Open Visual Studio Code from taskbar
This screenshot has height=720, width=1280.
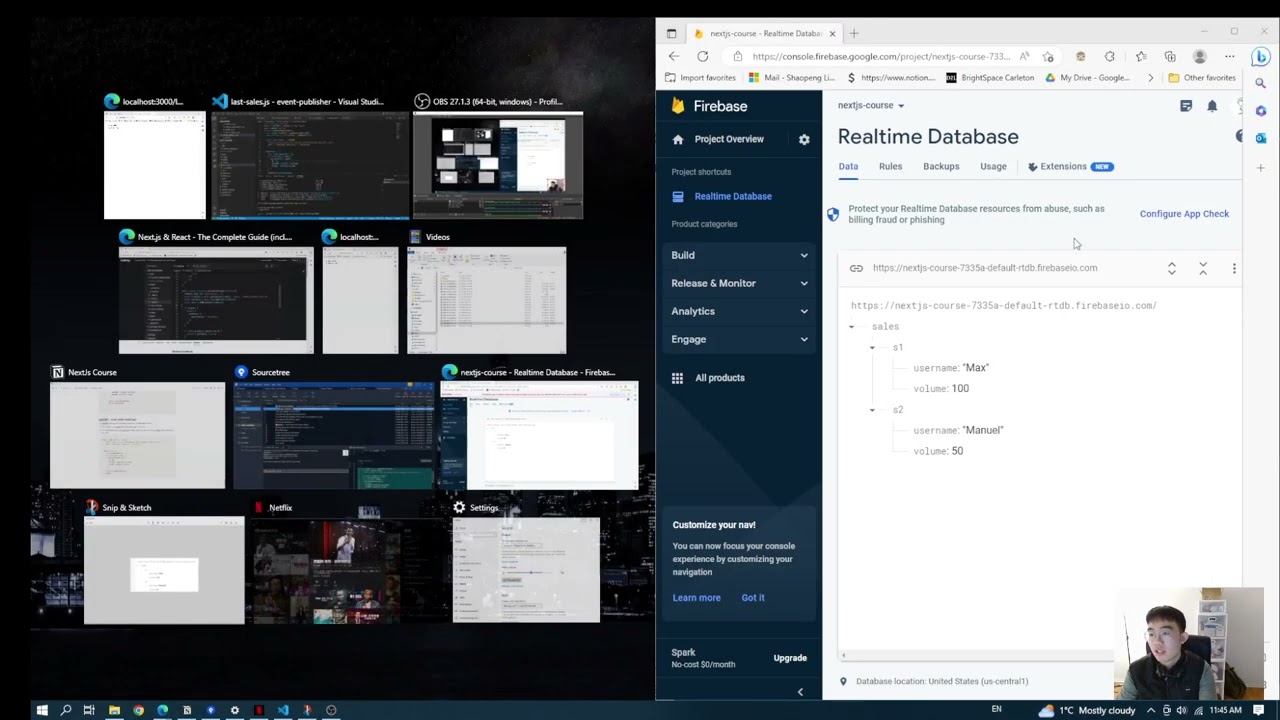(x=283, y=710)
